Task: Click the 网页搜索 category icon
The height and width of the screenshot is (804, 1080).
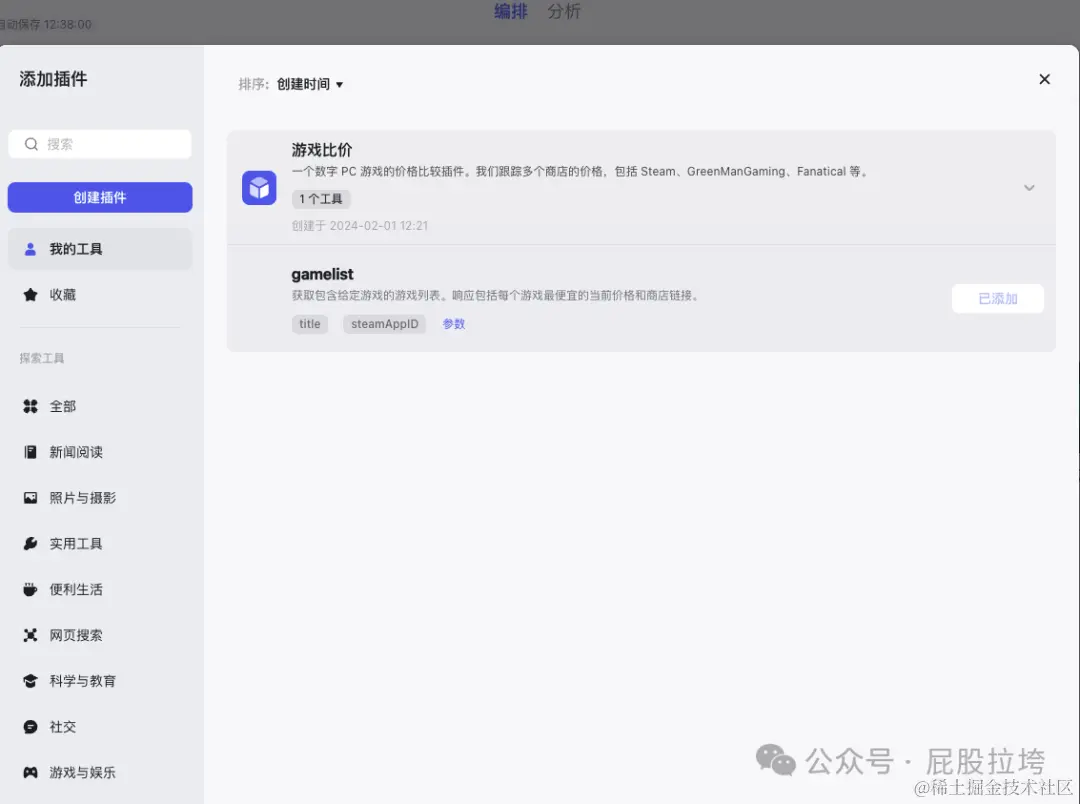Action: tap(31, 634)
